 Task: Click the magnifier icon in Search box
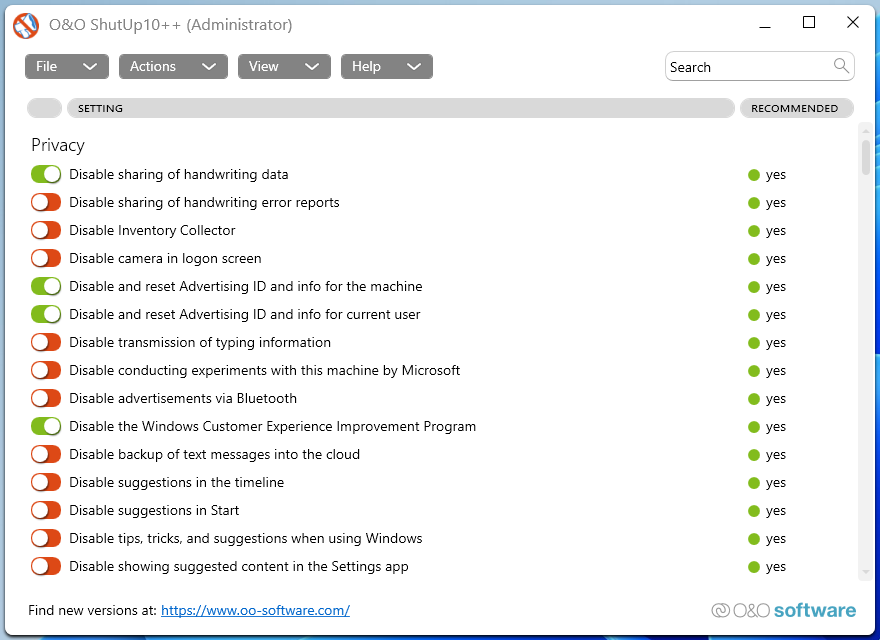tap(841, 66)
